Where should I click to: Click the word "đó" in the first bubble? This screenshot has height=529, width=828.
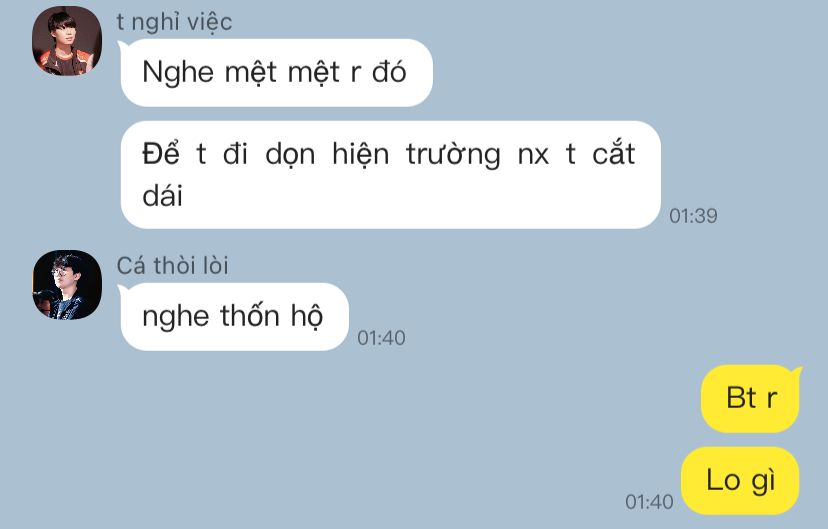click(389, 72)
